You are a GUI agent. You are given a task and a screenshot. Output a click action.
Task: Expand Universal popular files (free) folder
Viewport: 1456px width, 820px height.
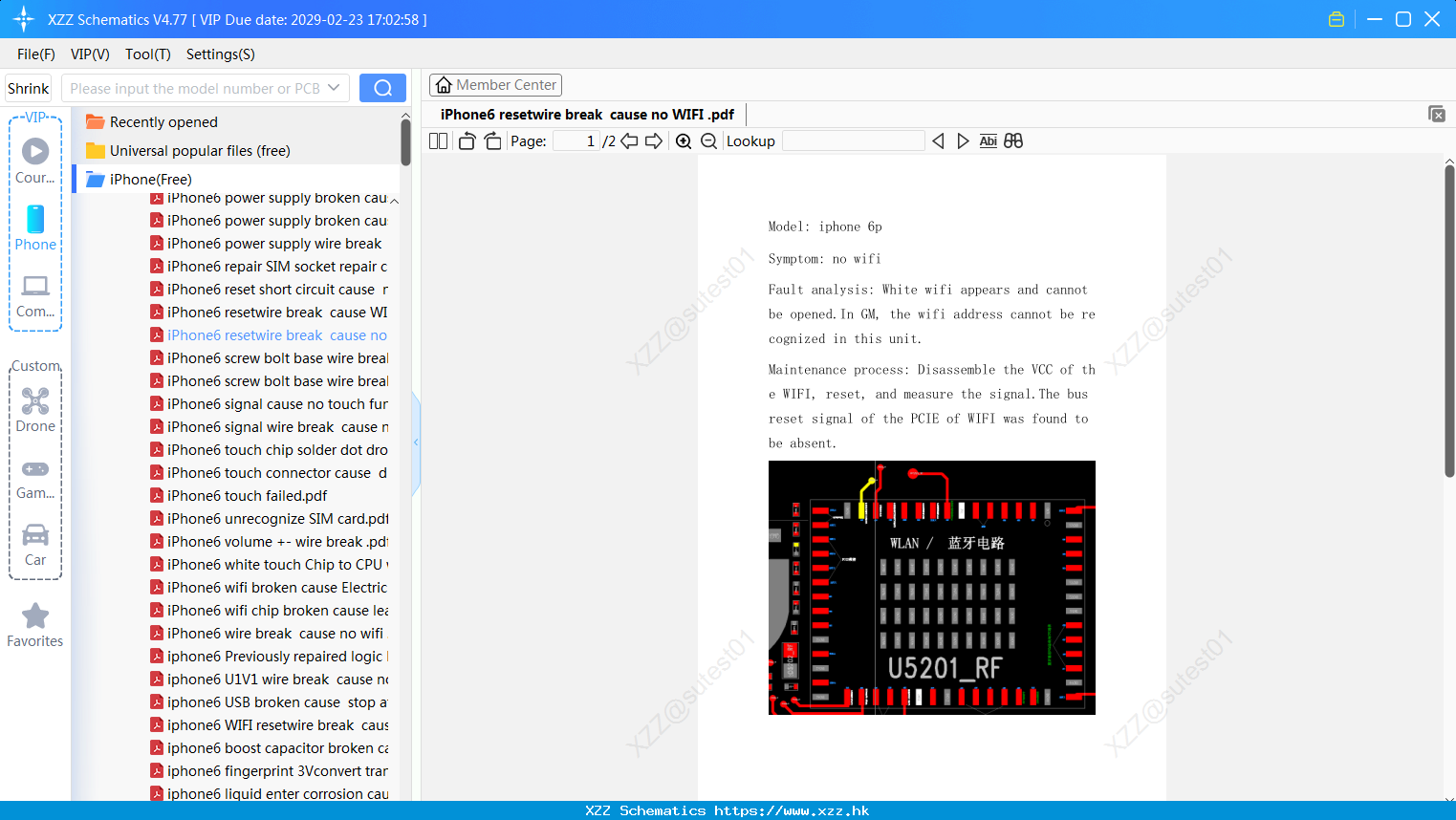pos(187,151)
